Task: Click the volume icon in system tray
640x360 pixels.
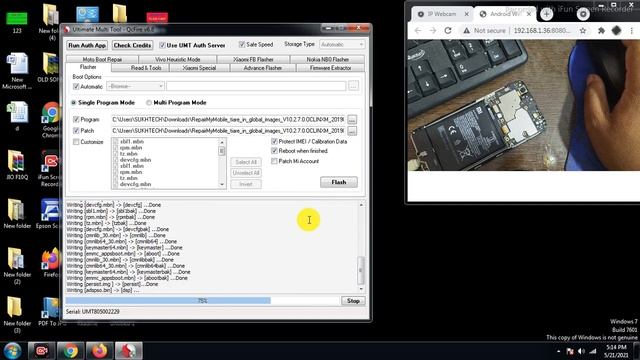Action: [x=582, y=351]
